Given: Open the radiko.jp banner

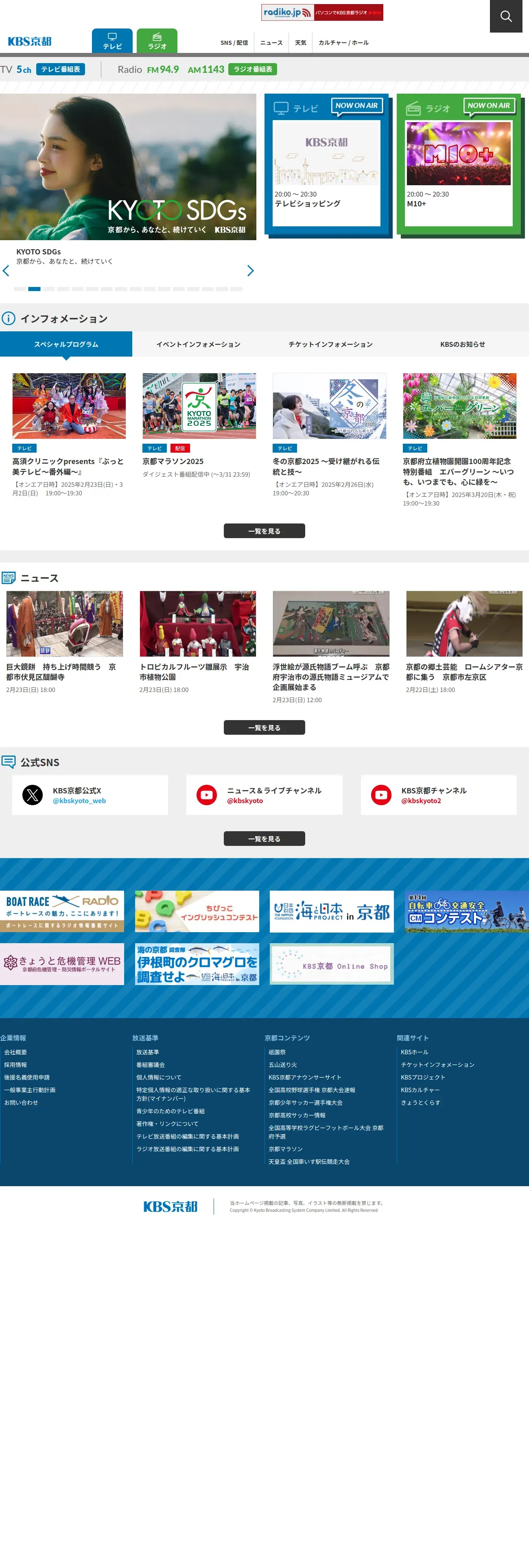Looking at the screenshot, I should [322, 12].
